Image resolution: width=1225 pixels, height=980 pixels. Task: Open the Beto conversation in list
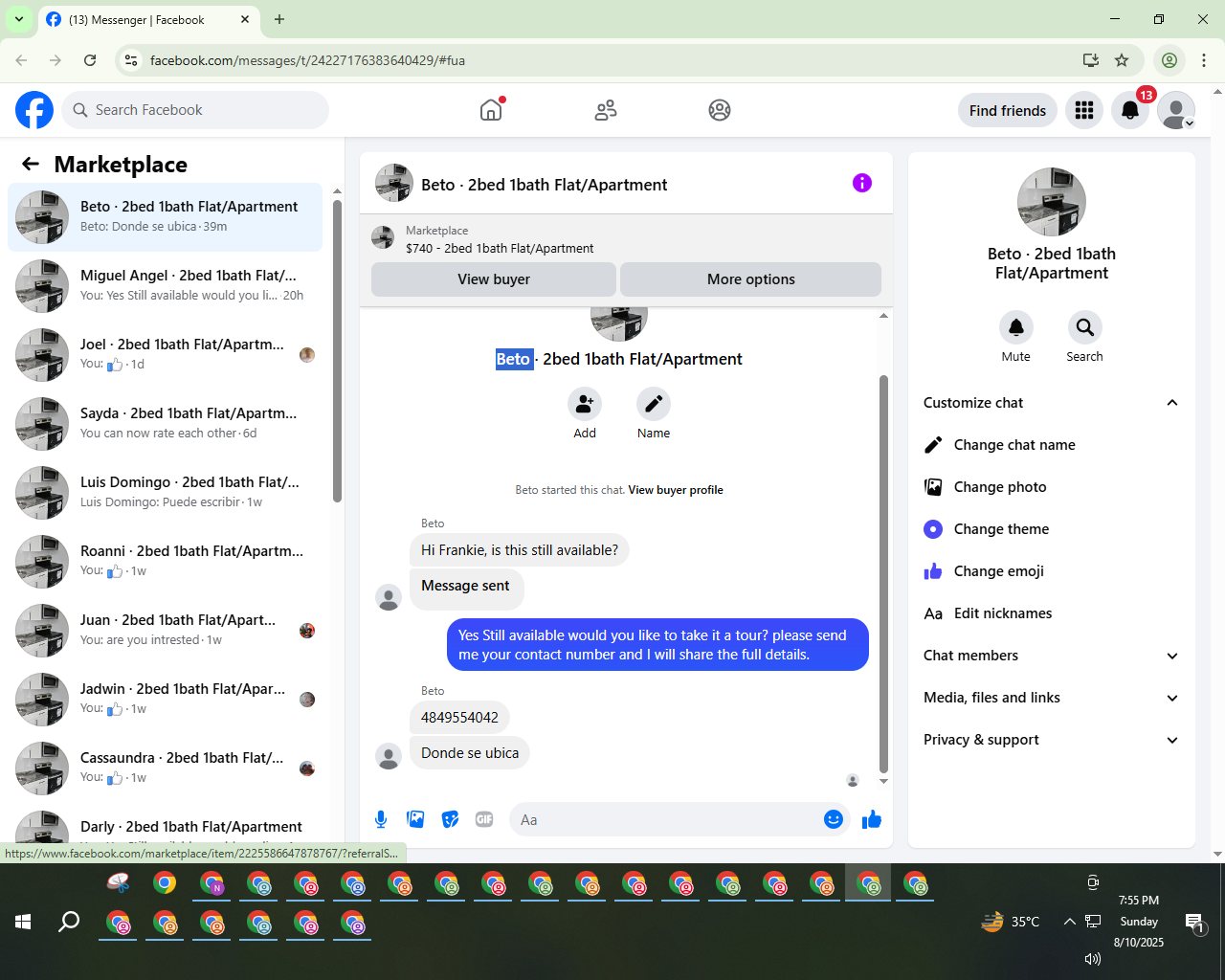pyautogui.click(x=165, y=217)
